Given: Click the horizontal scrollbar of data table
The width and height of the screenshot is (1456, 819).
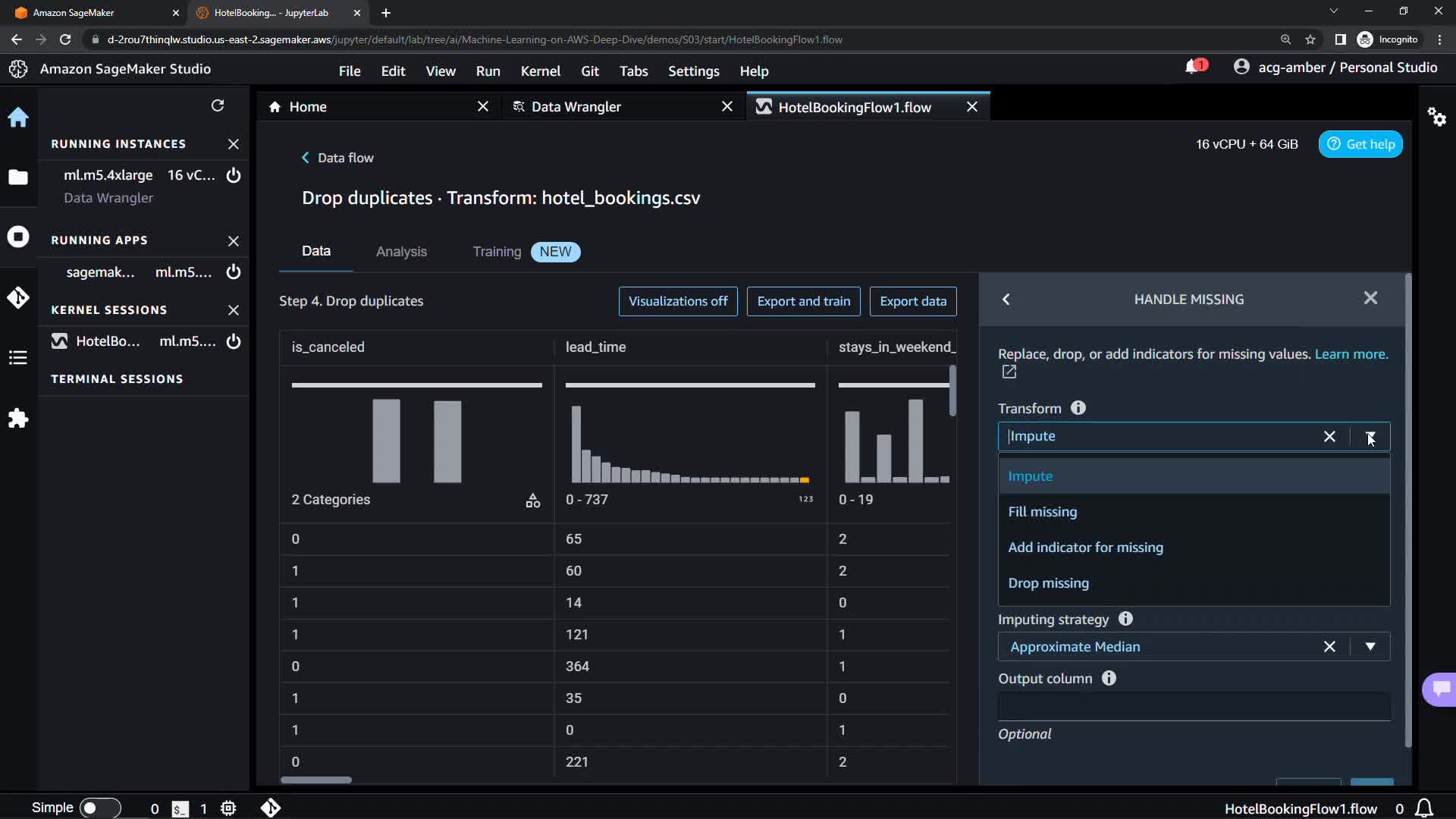Looking at the screenshot, I should pyautogui.click(x=316, y=780).
